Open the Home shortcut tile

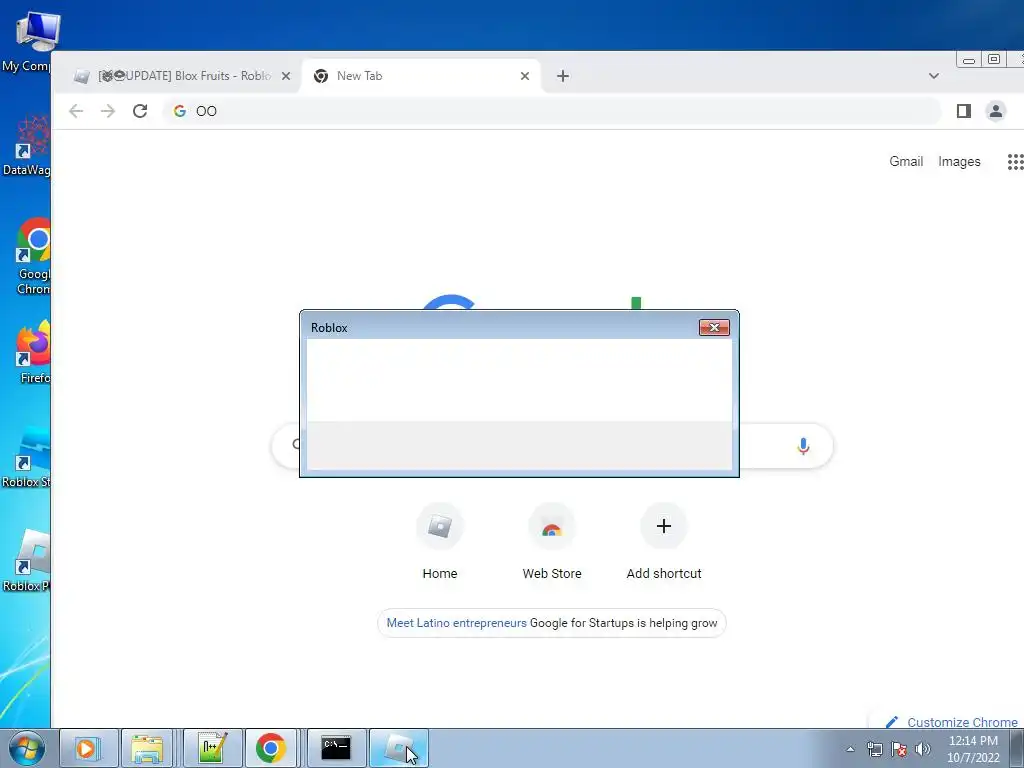point(440,541)
